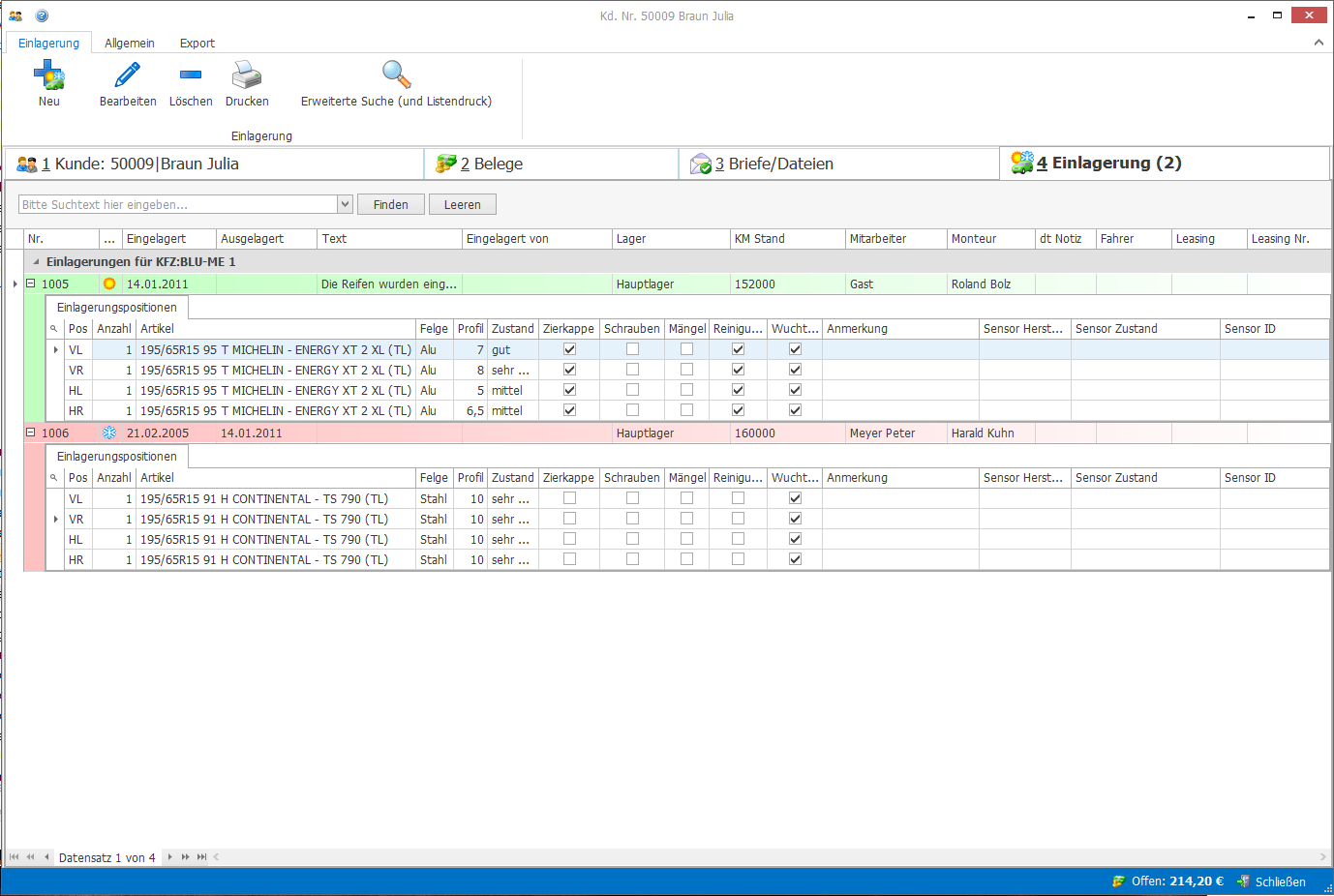Click search icon in 1005 positions header
The height and width of the screenshot is (896, 1334).
54,329
